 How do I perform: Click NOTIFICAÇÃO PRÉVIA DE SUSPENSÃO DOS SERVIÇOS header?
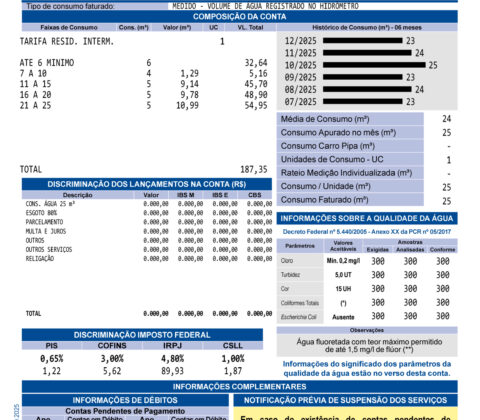point(345,400)
